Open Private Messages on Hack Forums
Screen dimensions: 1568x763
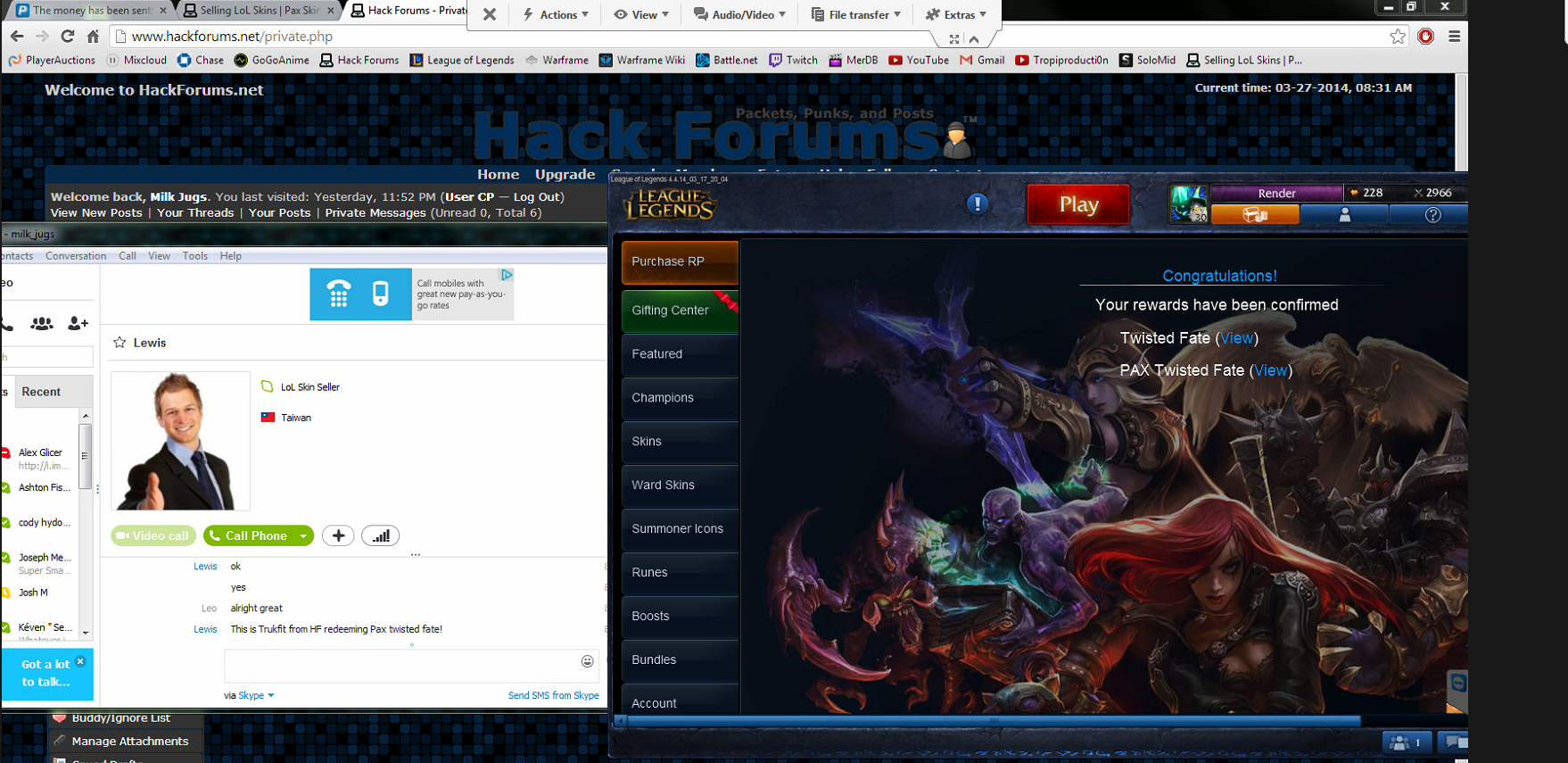(375, 212)
